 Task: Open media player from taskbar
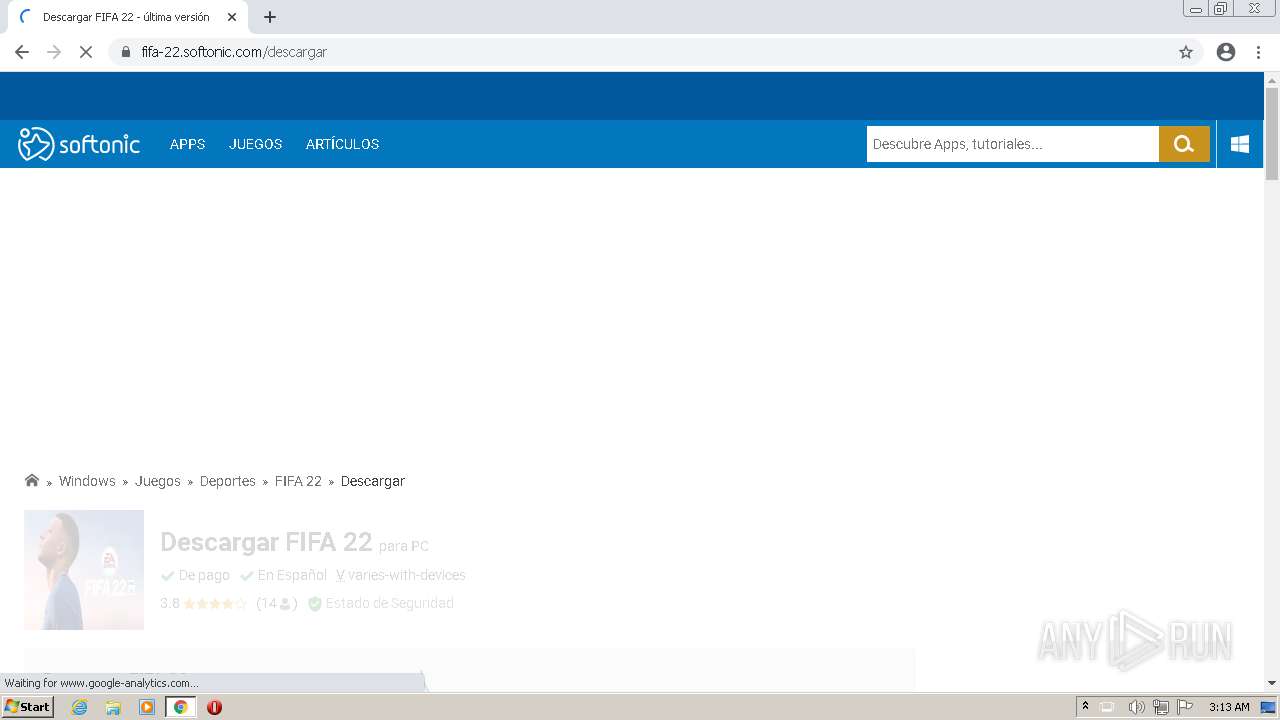click(147, 707)
